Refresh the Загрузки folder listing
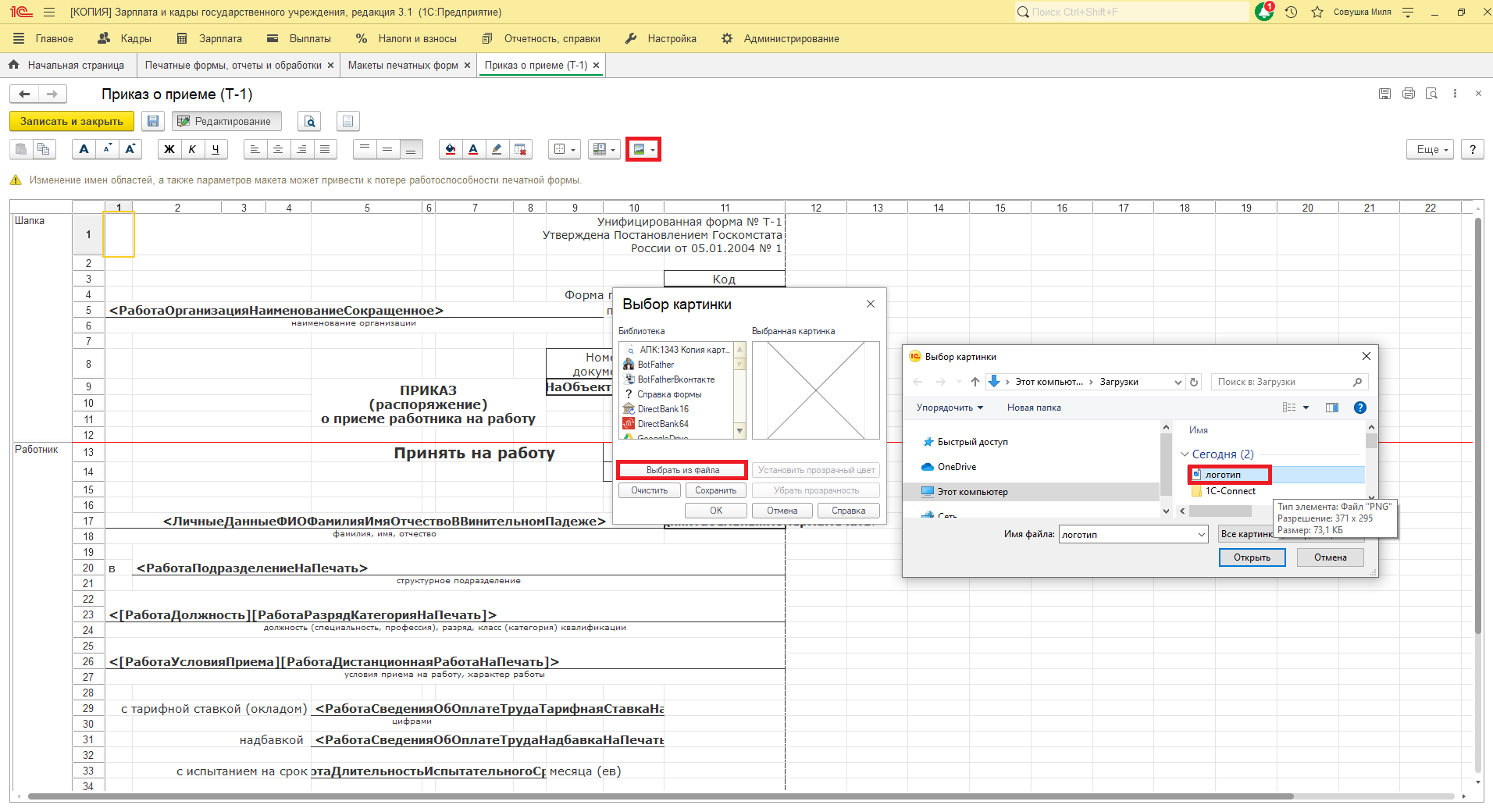Screen dimensions: 1493x812 pos(1193,382)
